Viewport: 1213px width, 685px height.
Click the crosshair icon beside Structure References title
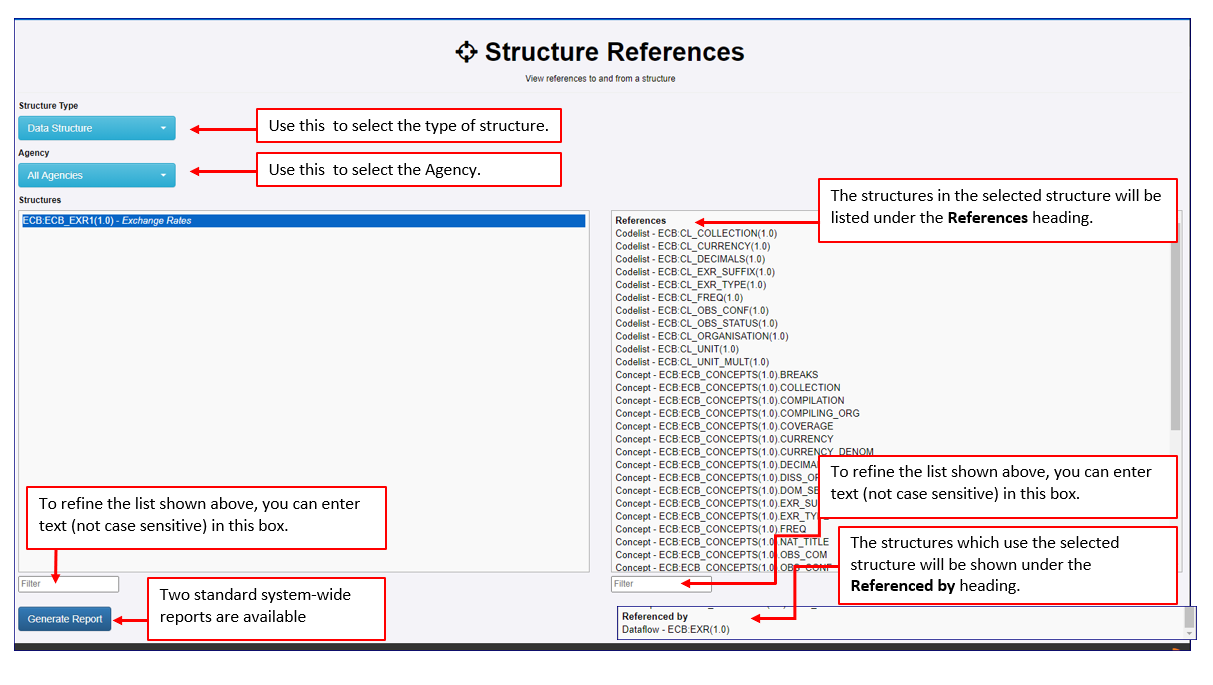point(466,51)
